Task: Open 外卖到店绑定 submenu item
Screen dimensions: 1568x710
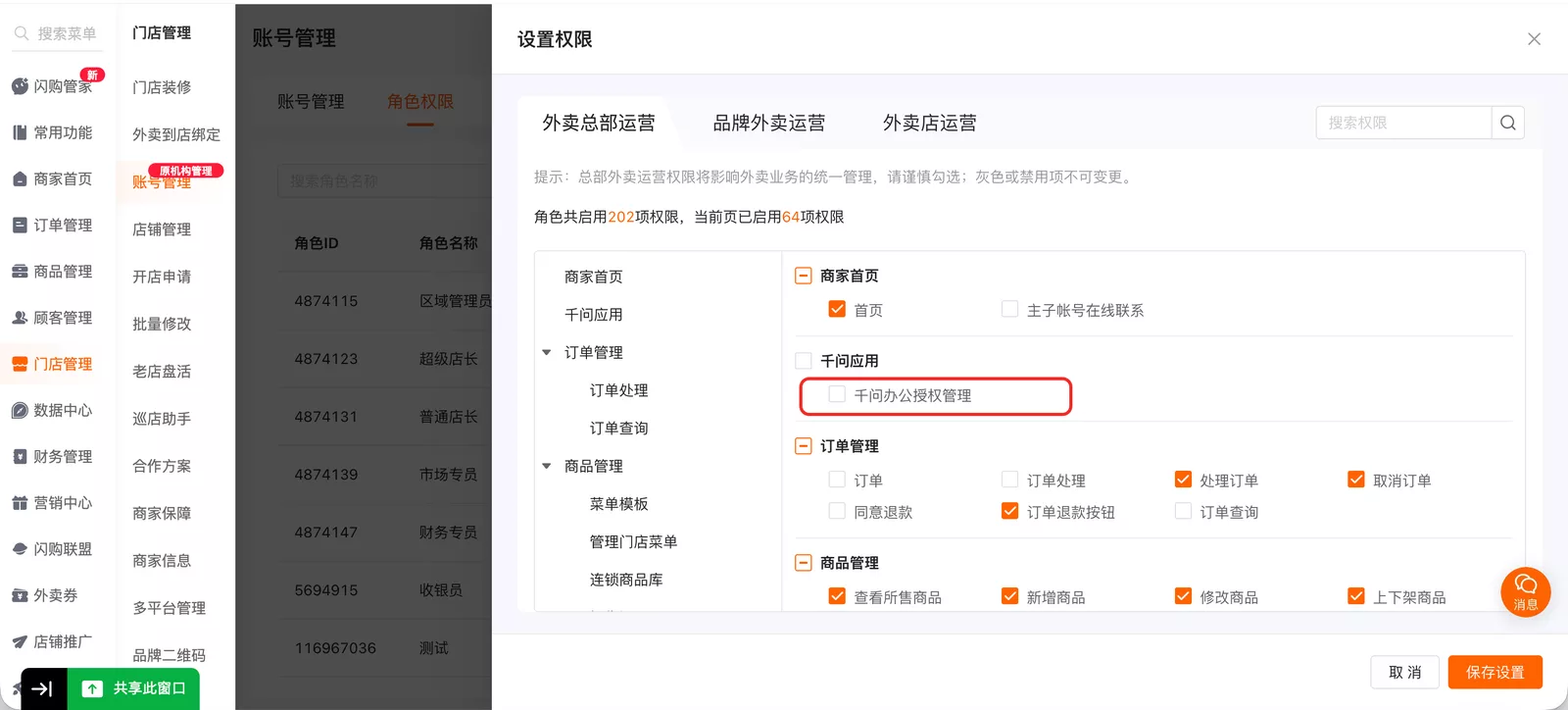Action: click(176, 134)
